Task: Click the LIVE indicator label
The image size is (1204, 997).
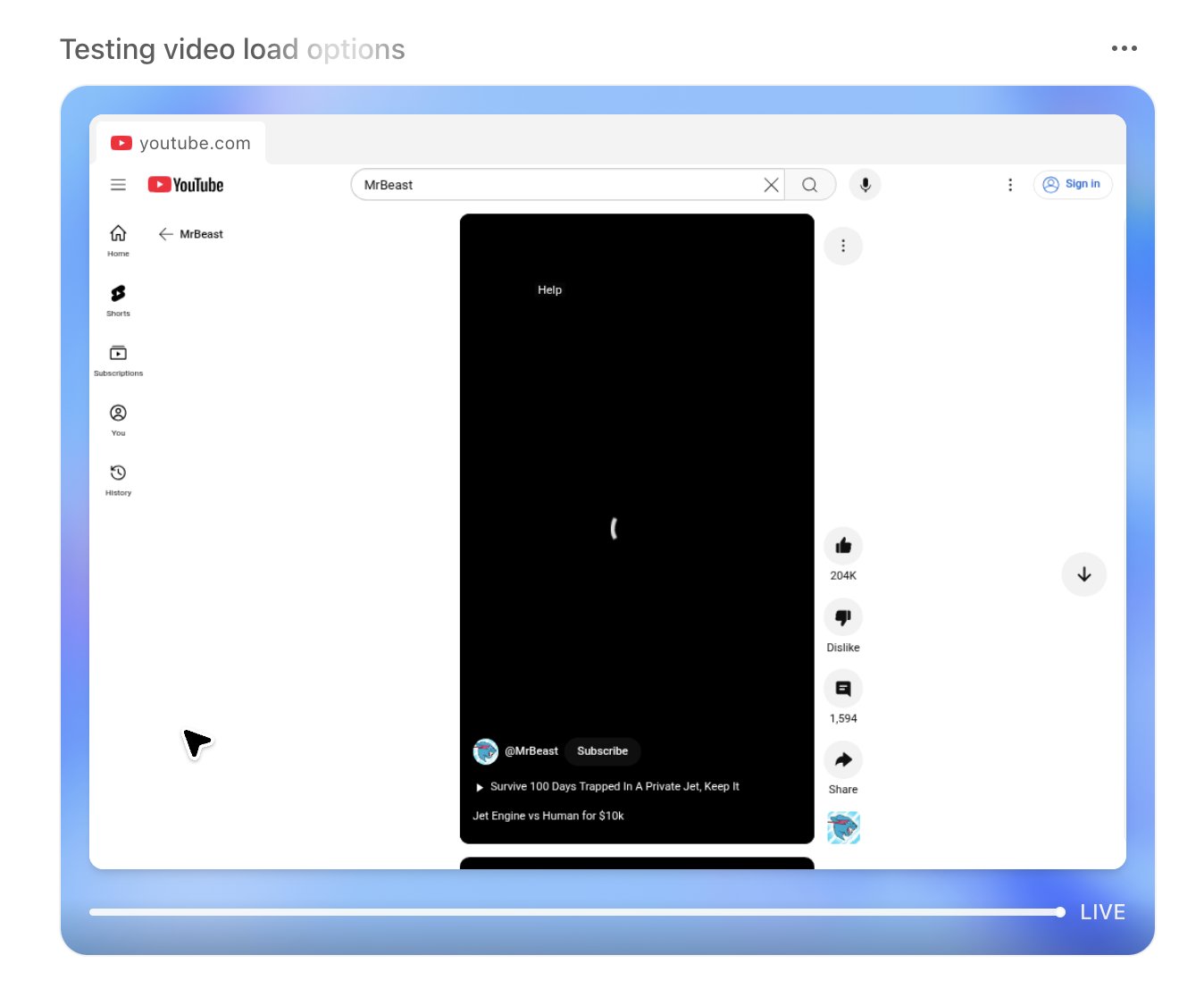Action: pyautogui.click(x=1102, y=912)
